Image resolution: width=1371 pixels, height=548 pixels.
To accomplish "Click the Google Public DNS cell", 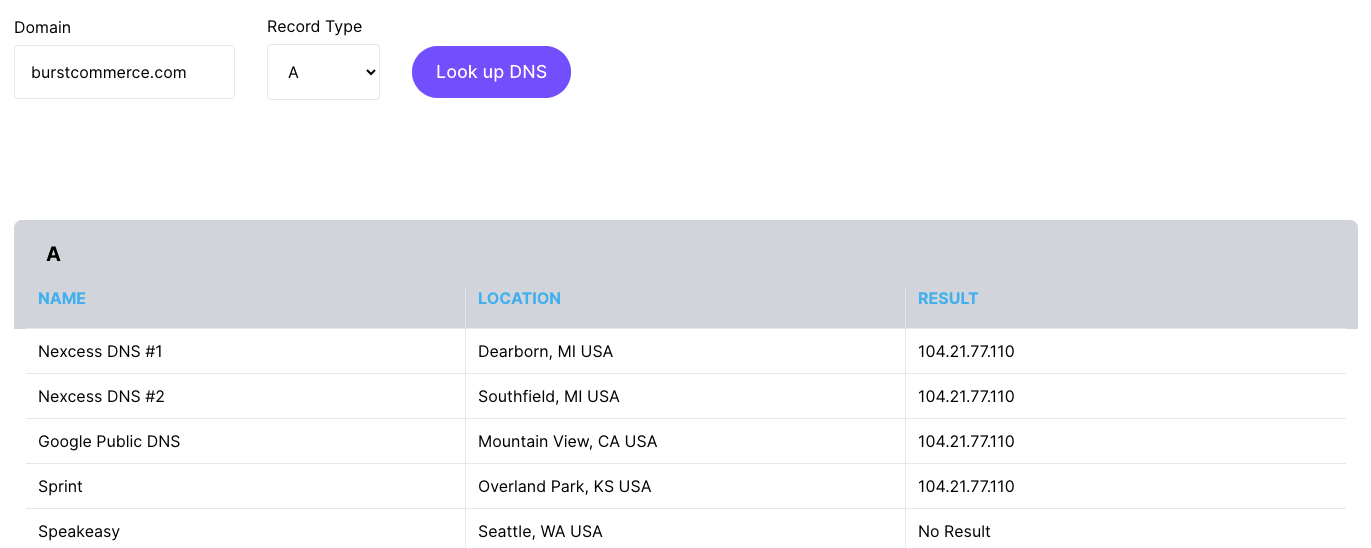I will tap(109, 441).
